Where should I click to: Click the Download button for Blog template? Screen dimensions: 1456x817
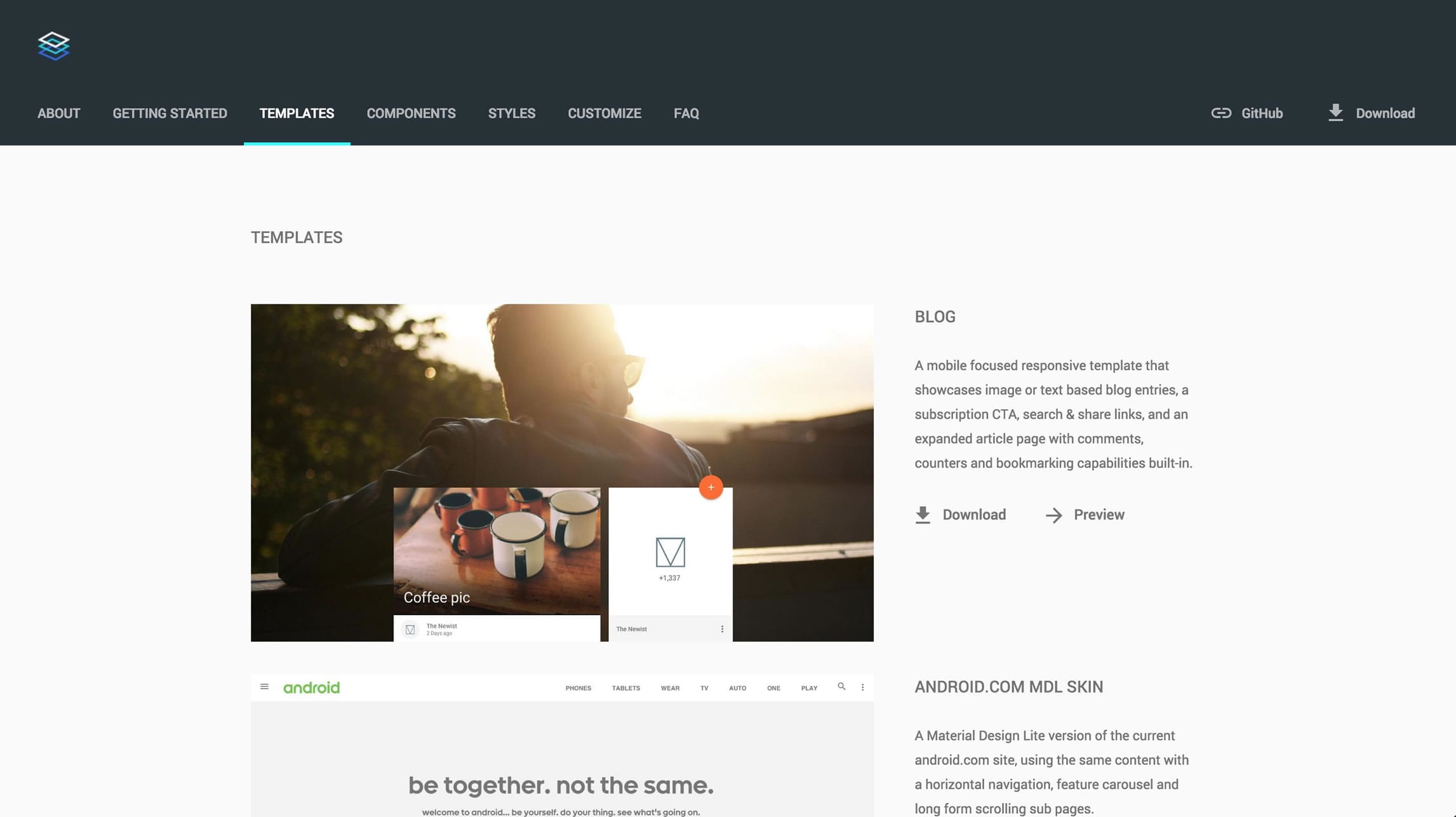(960, 514)
